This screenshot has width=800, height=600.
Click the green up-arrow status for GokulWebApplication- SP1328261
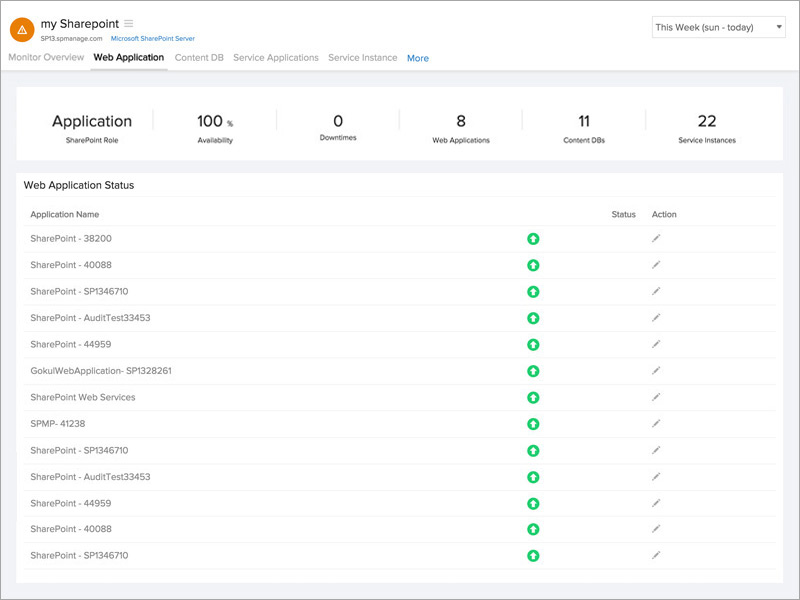[x=535, y=370]
